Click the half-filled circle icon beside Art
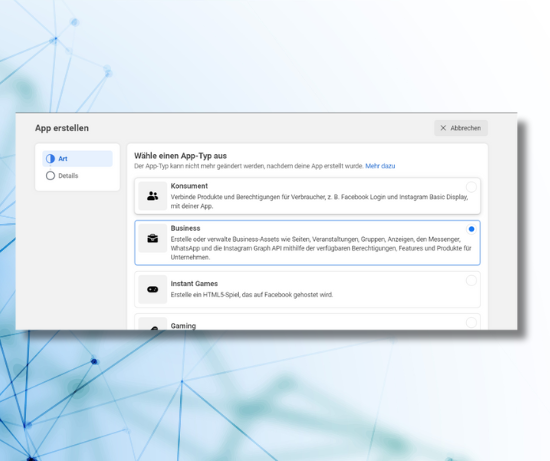 pyautogui.click(x=51, y=159)
